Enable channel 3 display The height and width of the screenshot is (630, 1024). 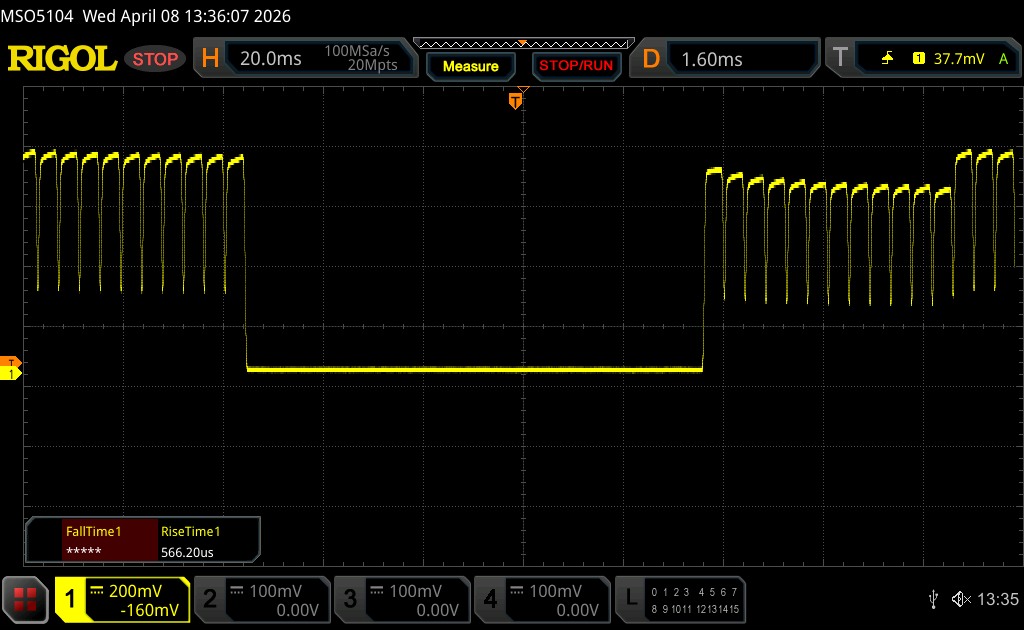tap(401, 599)
